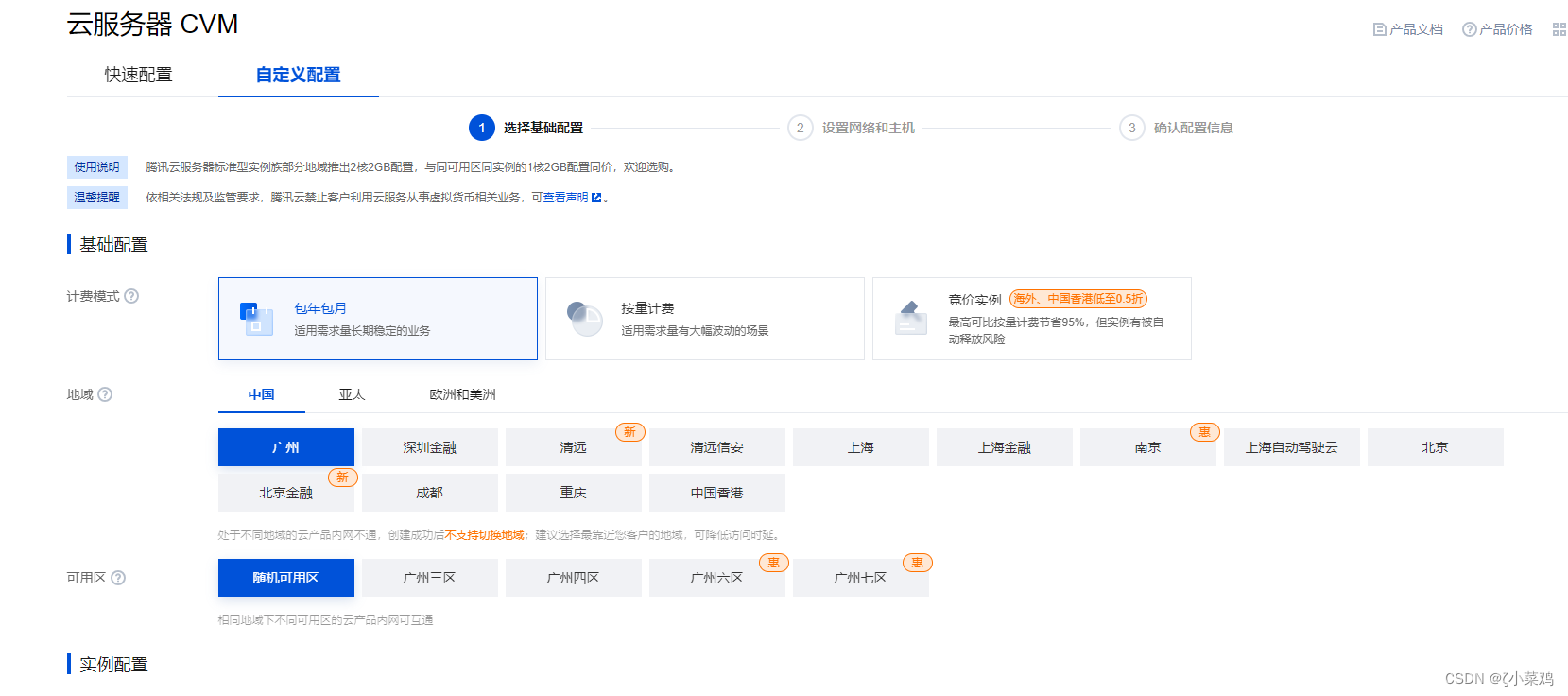The height and width of the screenshot is (696, 1568).
Task: Switch to the 中国 region tab
Action: point(262,394)
